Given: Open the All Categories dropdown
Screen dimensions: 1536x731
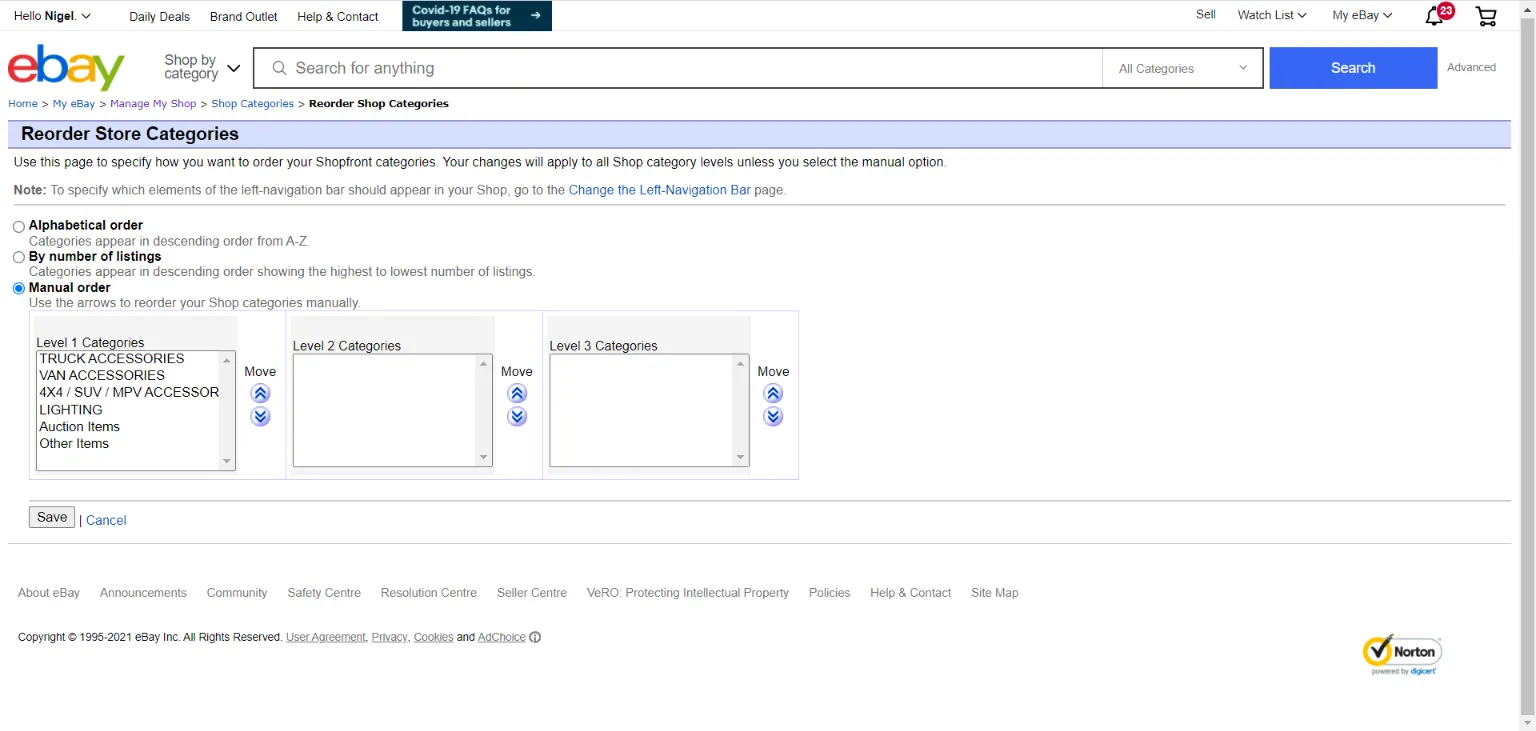Looking at the screenshot, I should point(1183,68).
